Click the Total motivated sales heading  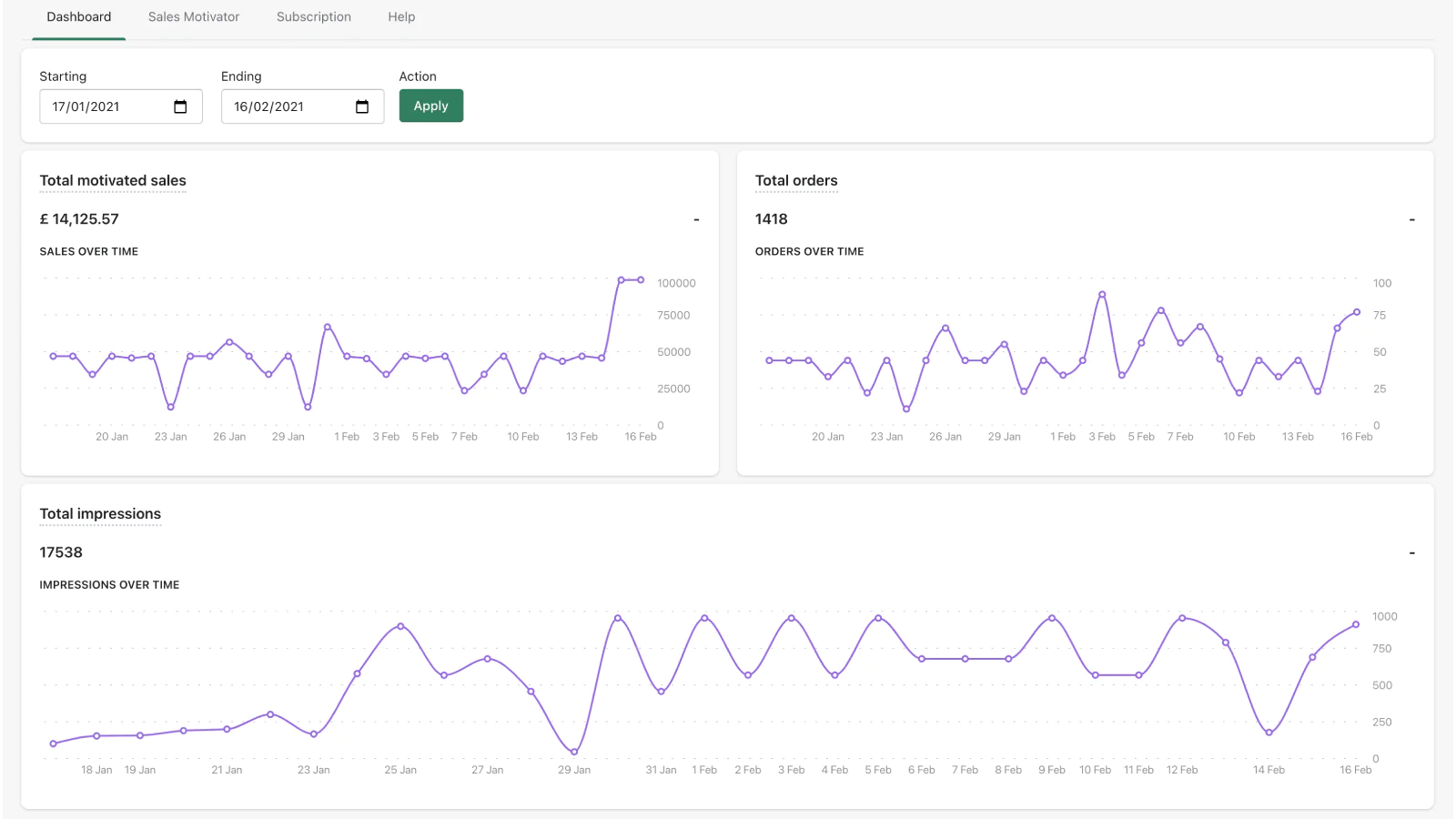tap(113, 180)
